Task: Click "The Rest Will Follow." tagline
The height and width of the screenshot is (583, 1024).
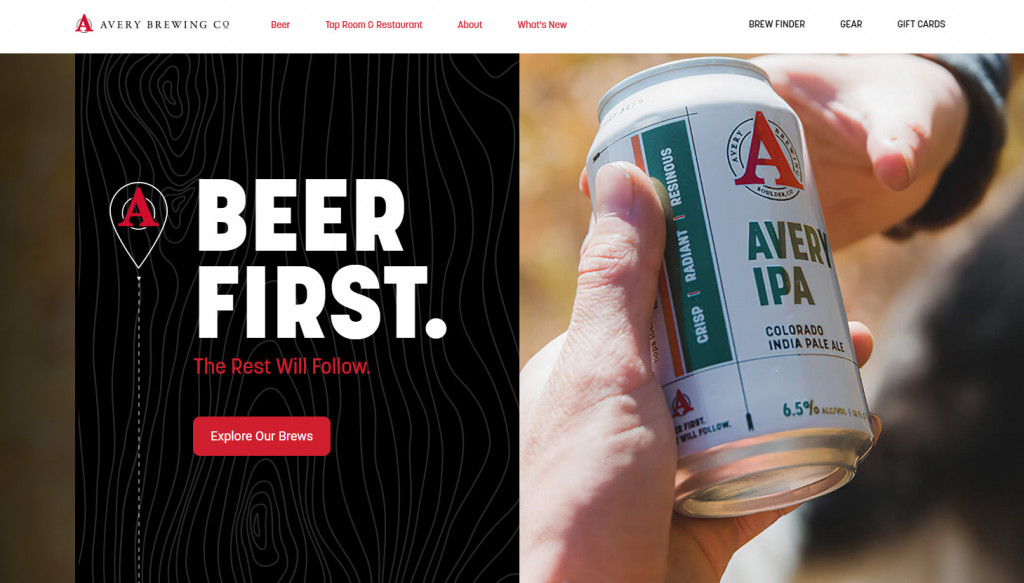Action: [x=281, y=366]
